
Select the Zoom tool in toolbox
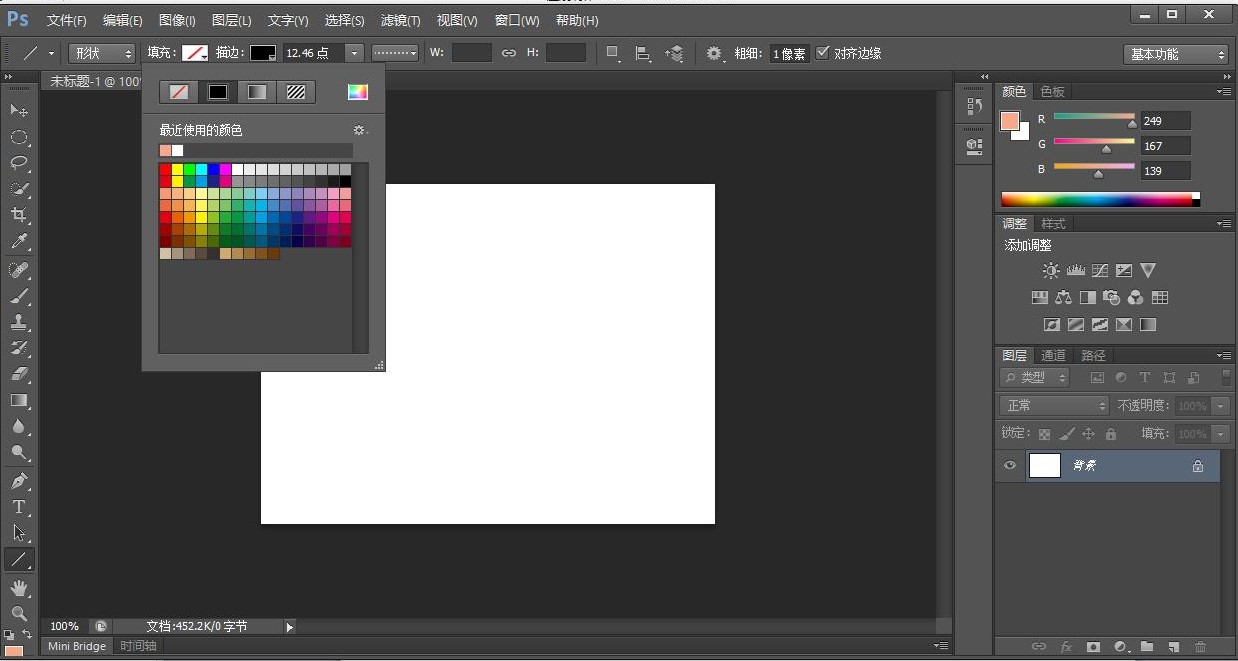tap(19, 614)
